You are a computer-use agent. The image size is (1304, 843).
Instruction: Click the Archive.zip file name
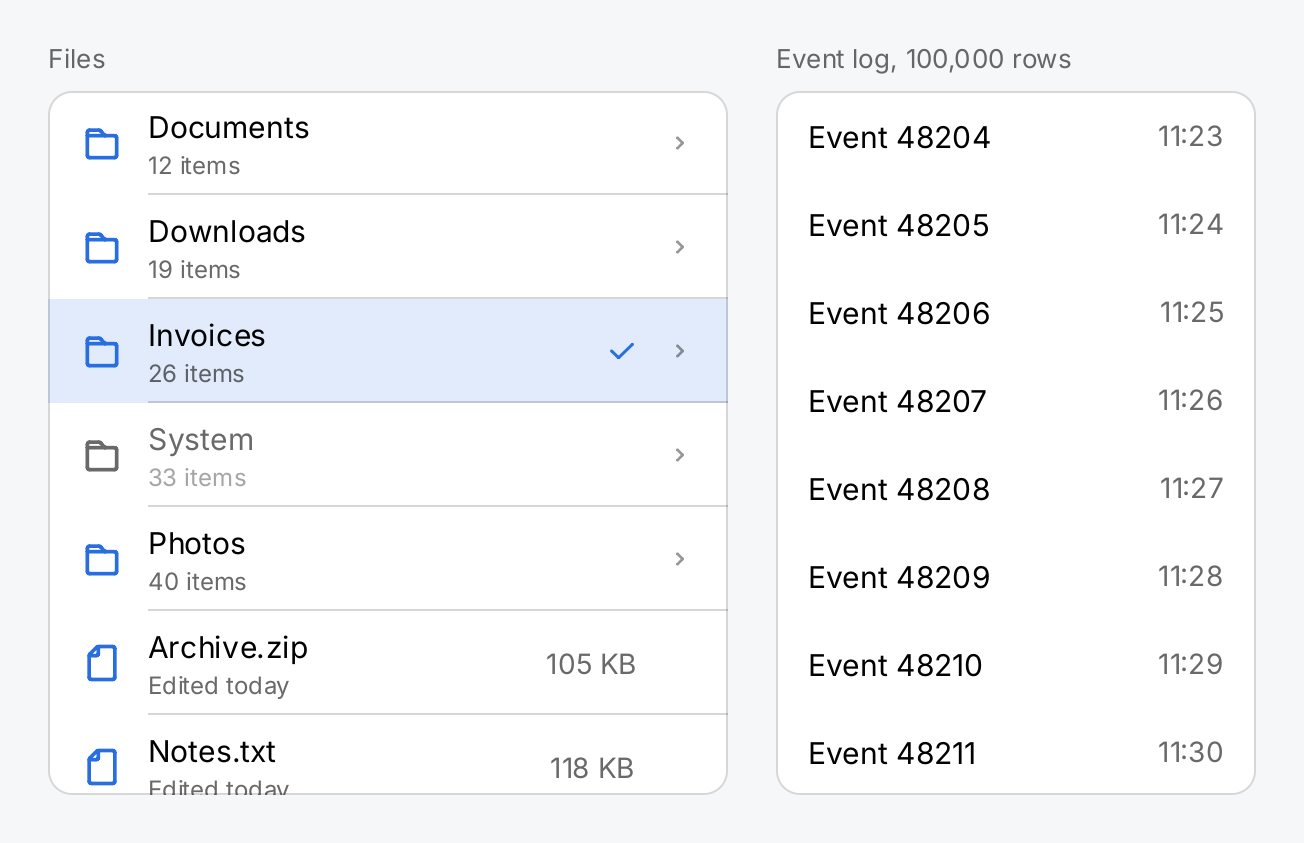click(228, 648)
